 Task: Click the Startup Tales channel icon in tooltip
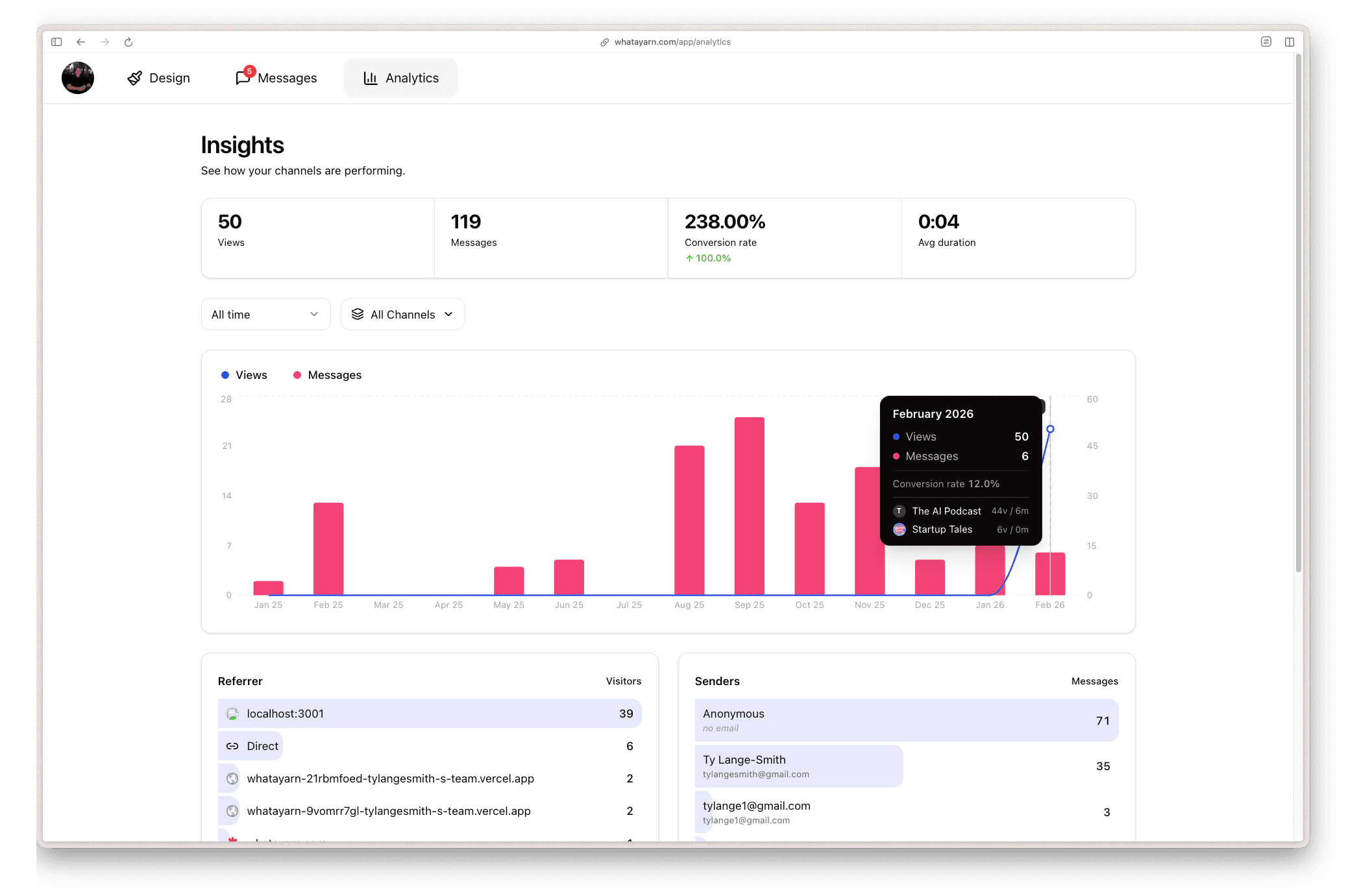tap(899, 529)
